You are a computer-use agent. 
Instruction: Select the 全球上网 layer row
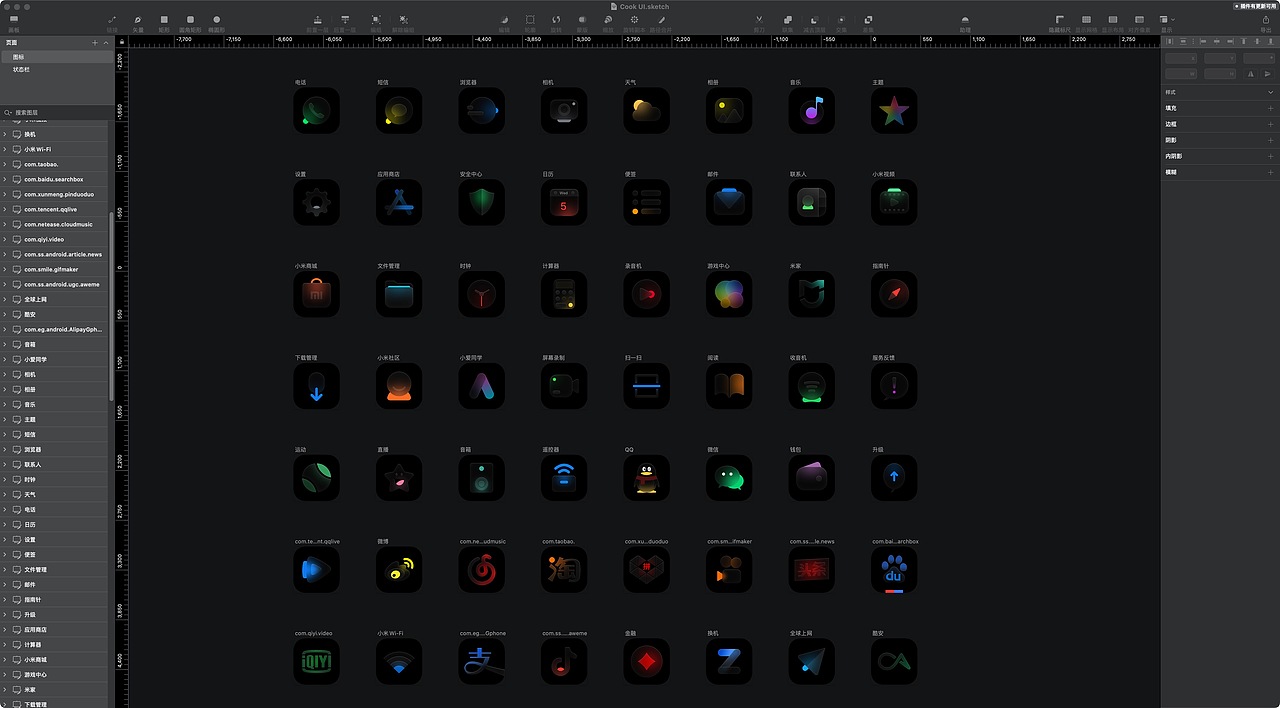54,299
